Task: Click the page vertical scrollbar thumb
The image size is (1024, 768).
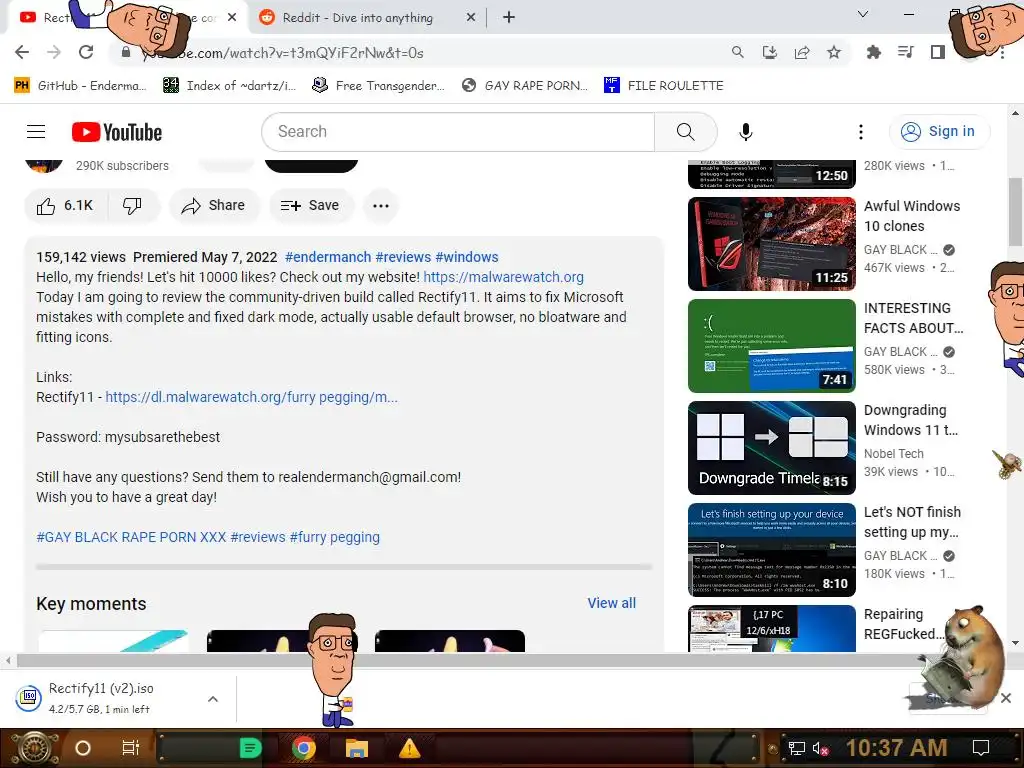Action: 1016,210
